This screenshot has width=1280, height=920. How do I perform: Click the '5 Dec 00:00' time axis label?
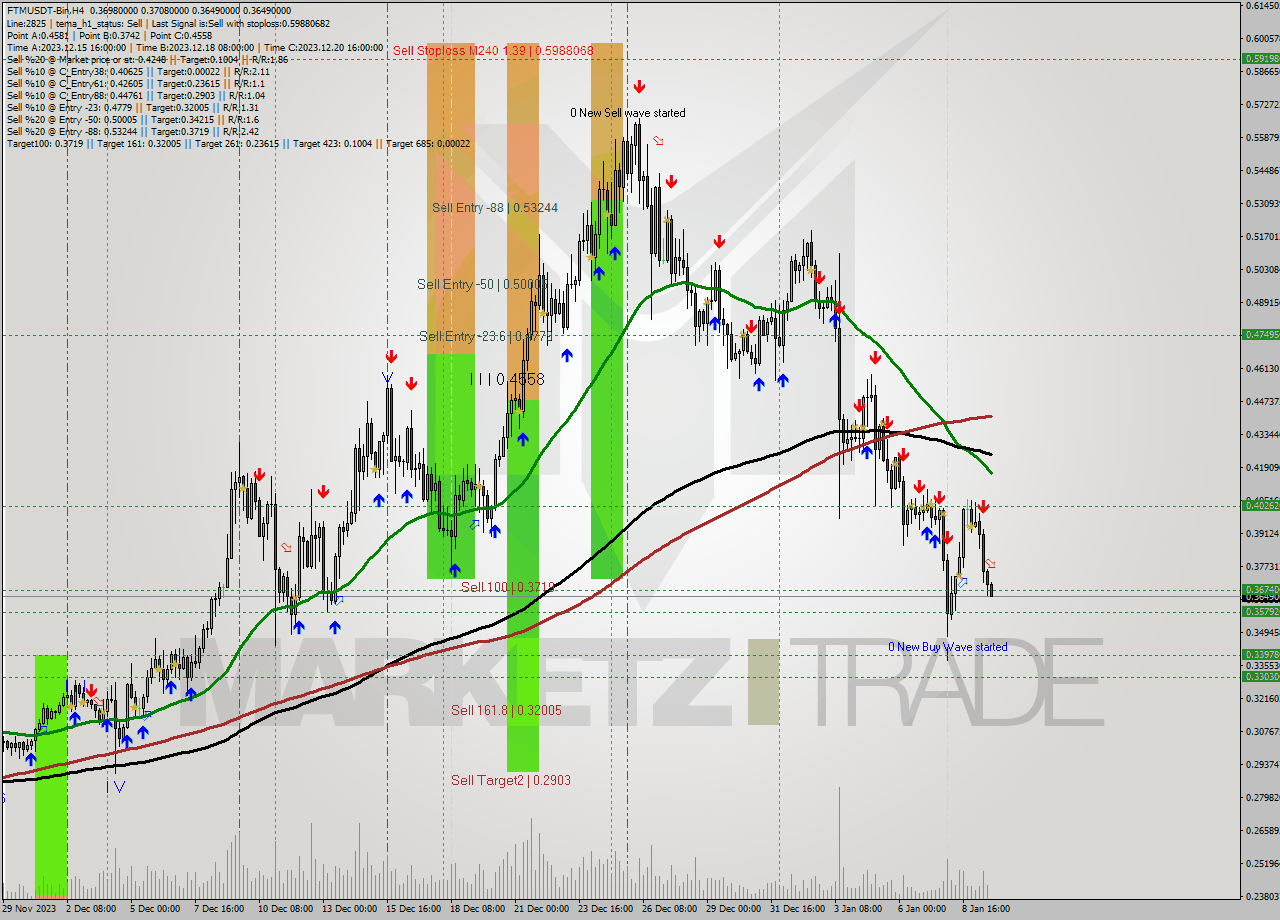point(155,909)
